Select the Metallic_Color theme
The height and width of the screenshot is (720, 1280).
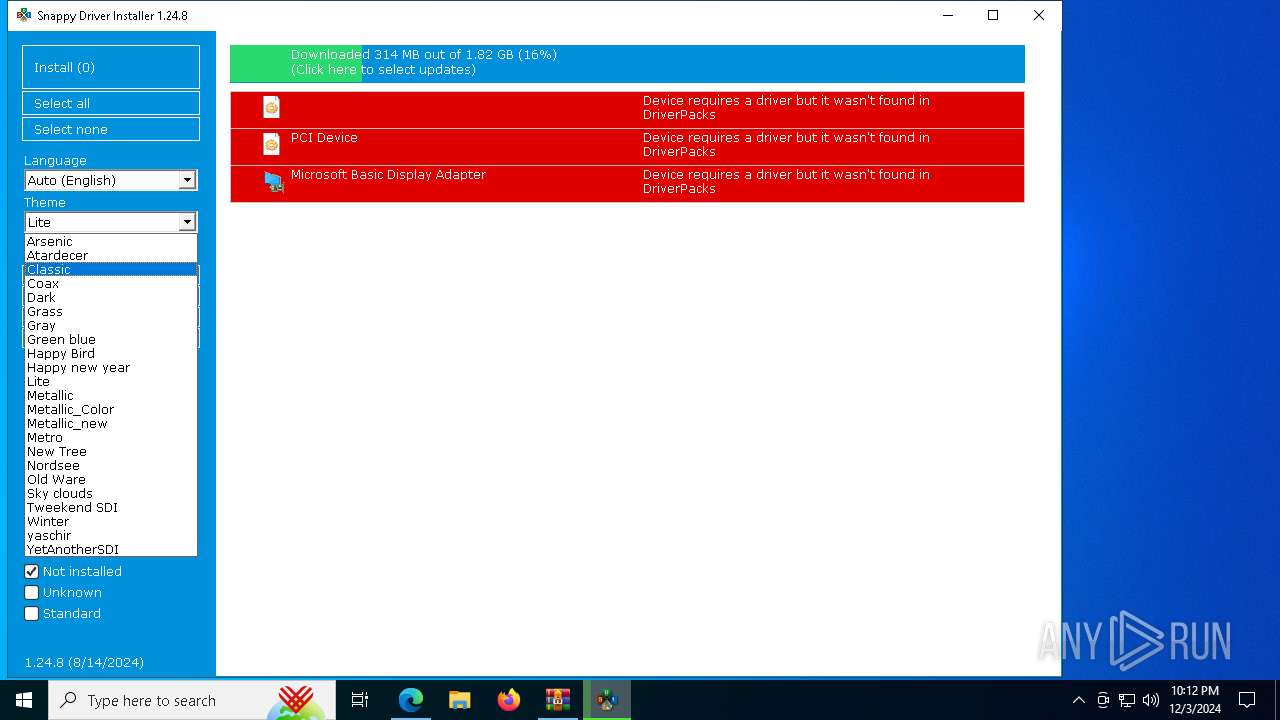[x=111, y=409]
